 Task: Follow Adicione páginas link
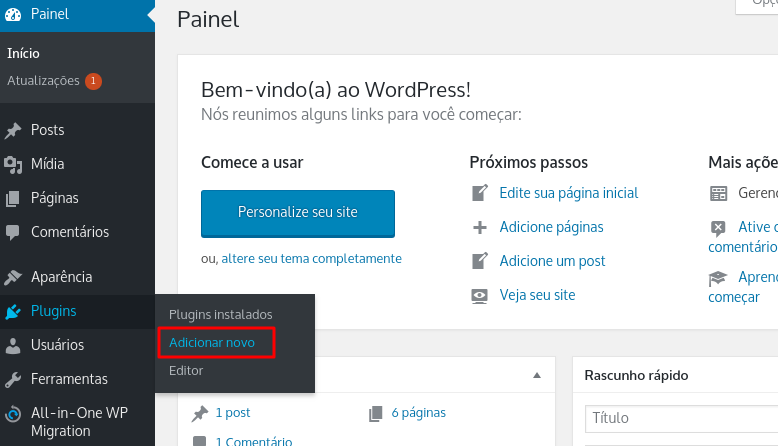[x=551, y=227]
